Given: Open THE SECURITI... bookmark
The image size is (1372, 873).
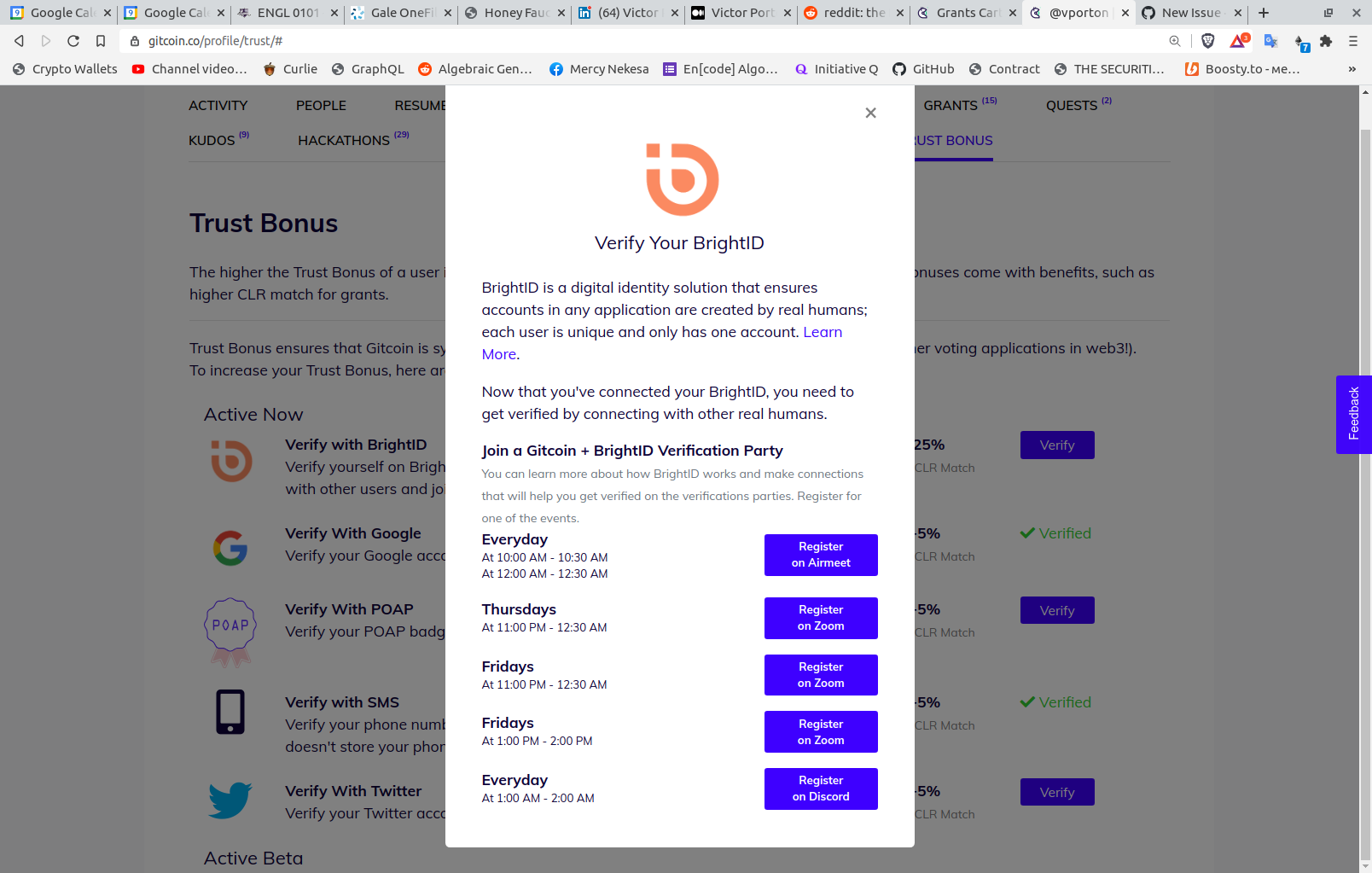Looking at the screenshot, I should coord(1109,69).
